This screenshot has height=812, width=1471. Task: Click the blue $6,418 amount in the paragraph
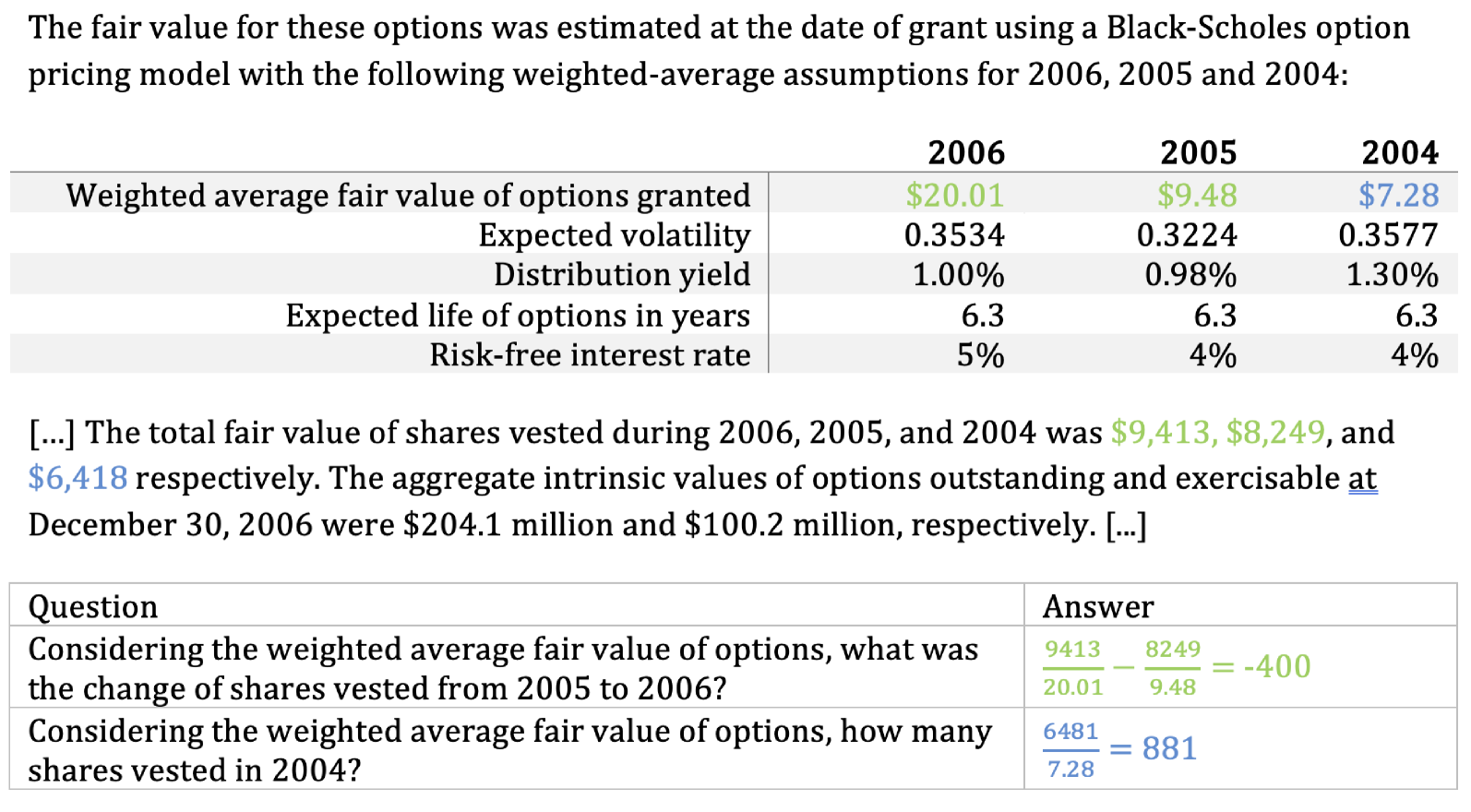[78, 479]
